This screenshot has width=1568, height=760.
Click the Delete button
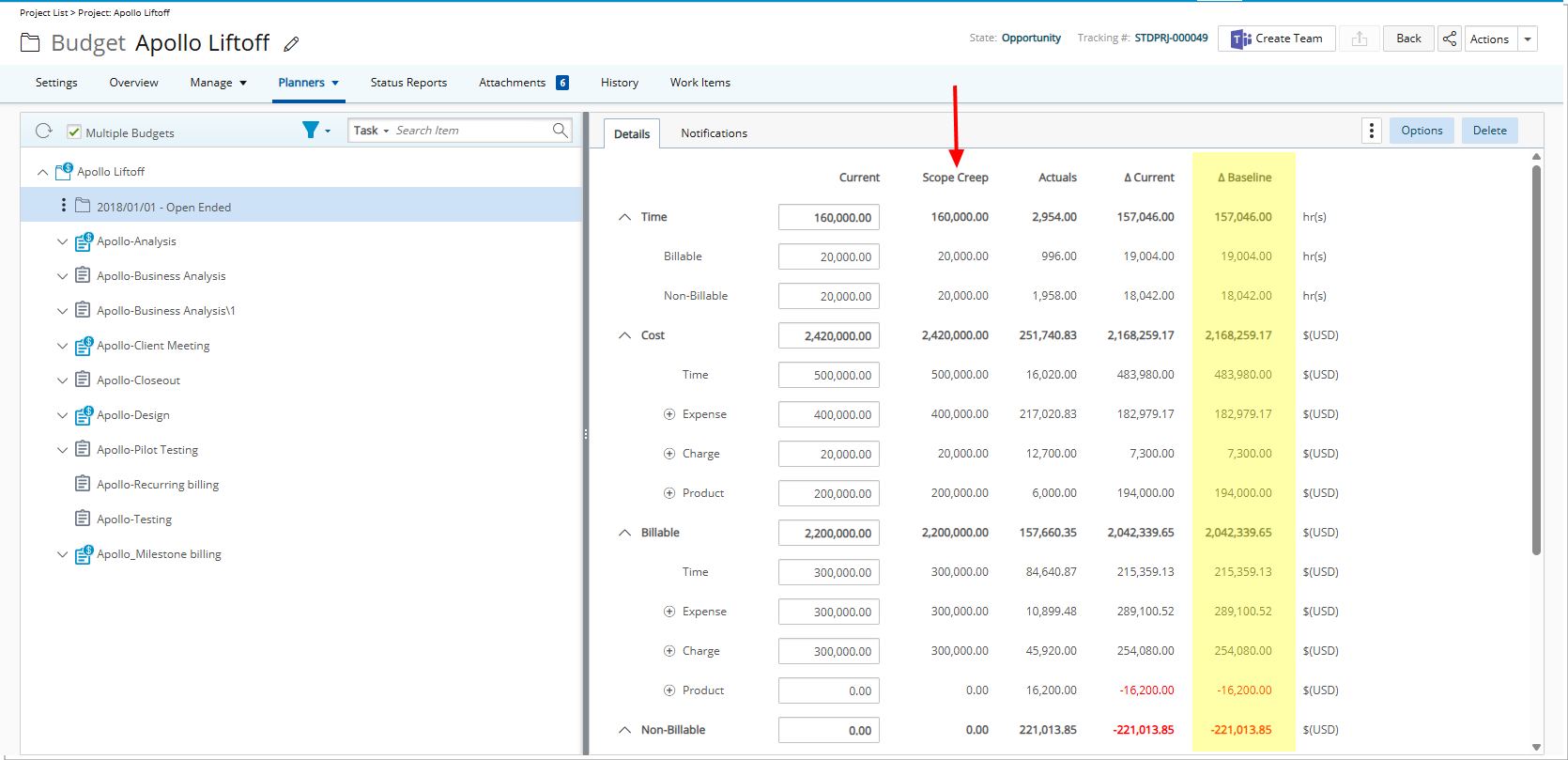coord(1489,131)
